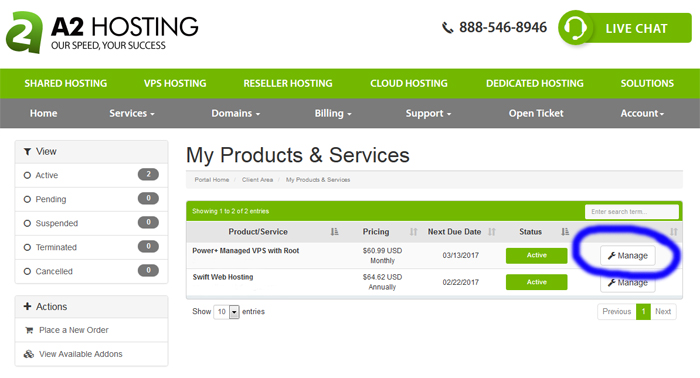The width and height of the screenshot is (700, 378).
Task: Go to the Open Ticket menu item
Action: 536,113
